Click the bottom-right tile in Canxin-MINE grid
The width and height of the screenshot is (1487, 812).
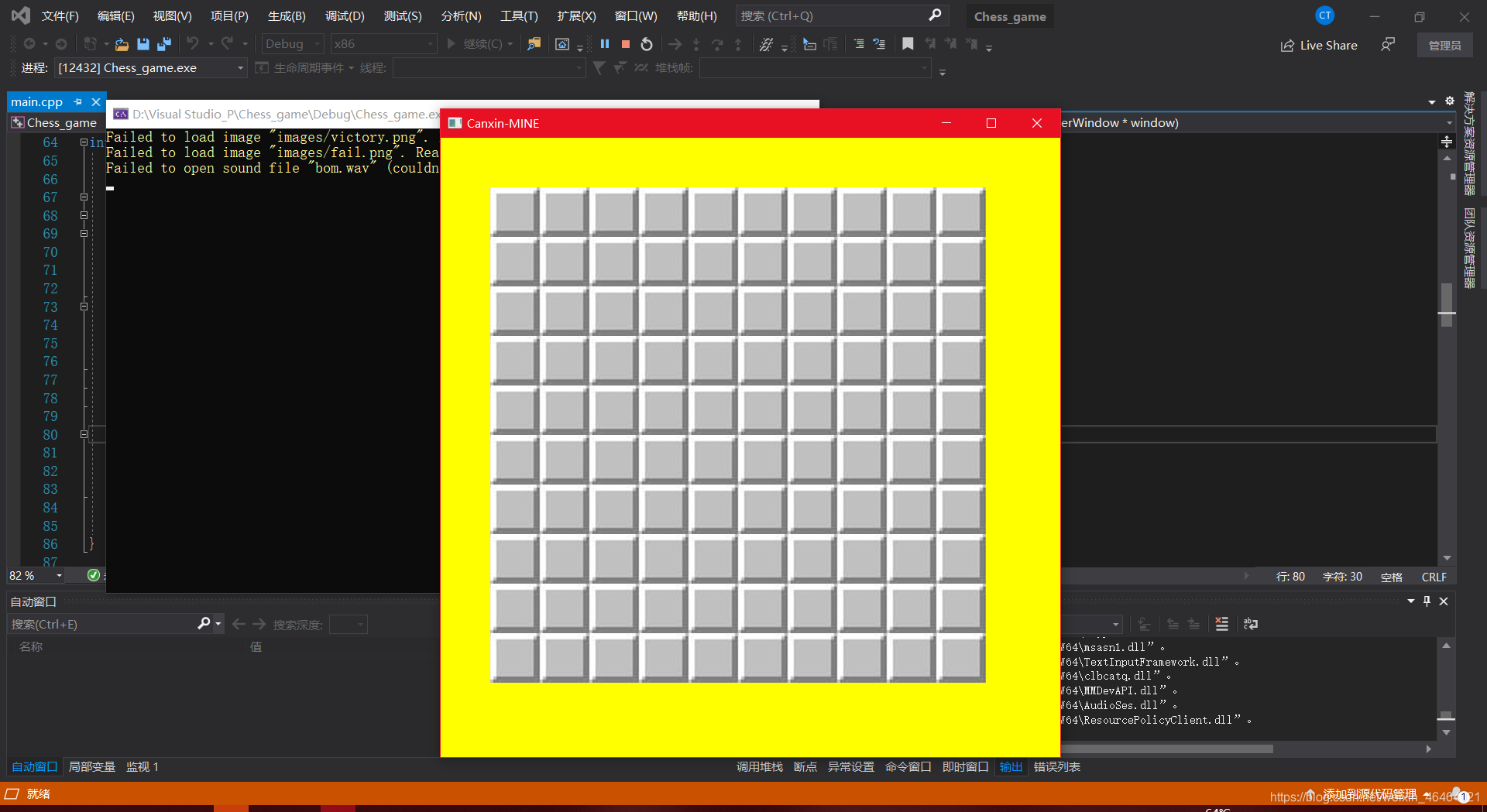tap(961, 658)
